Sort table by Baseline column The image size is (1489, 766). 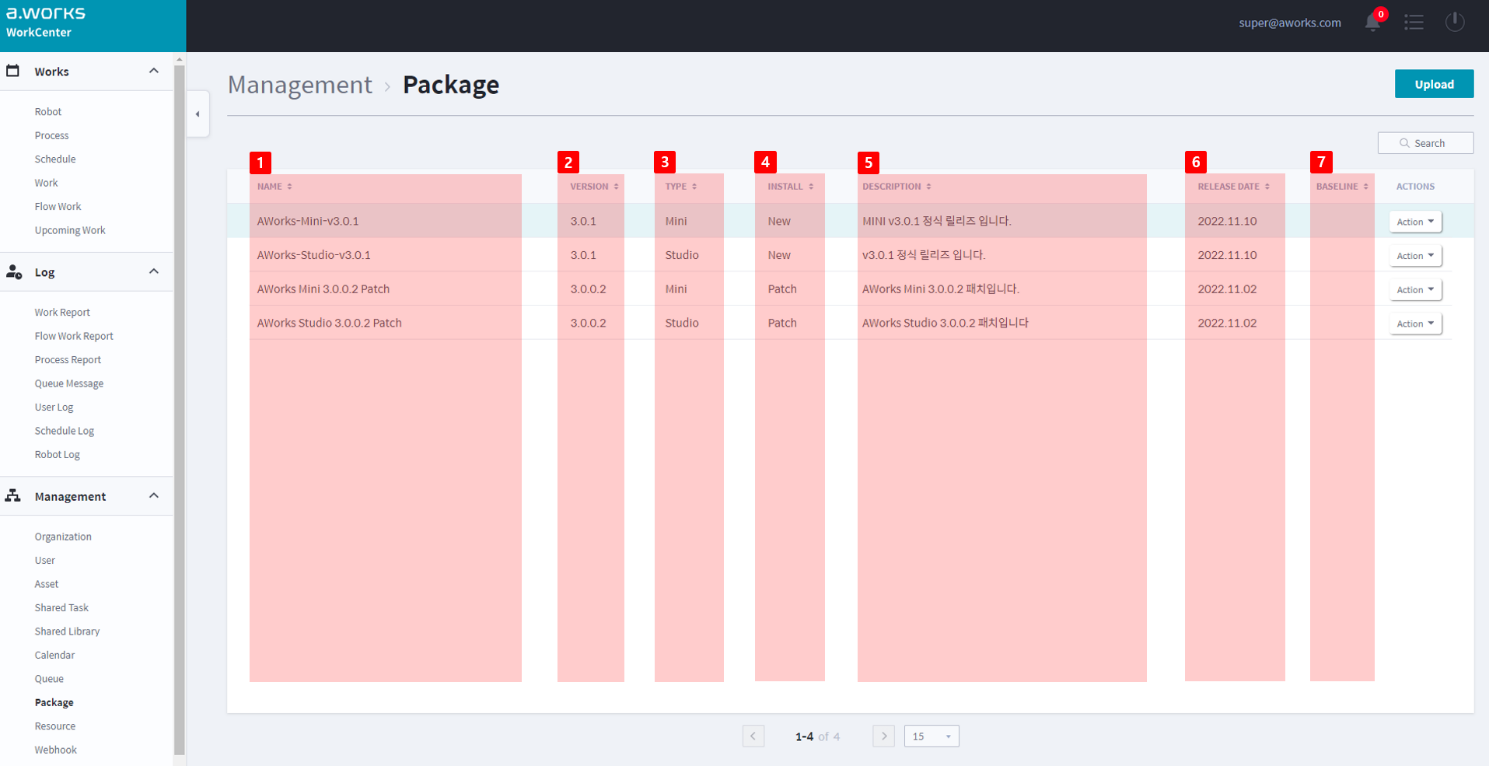(1342, 187)
